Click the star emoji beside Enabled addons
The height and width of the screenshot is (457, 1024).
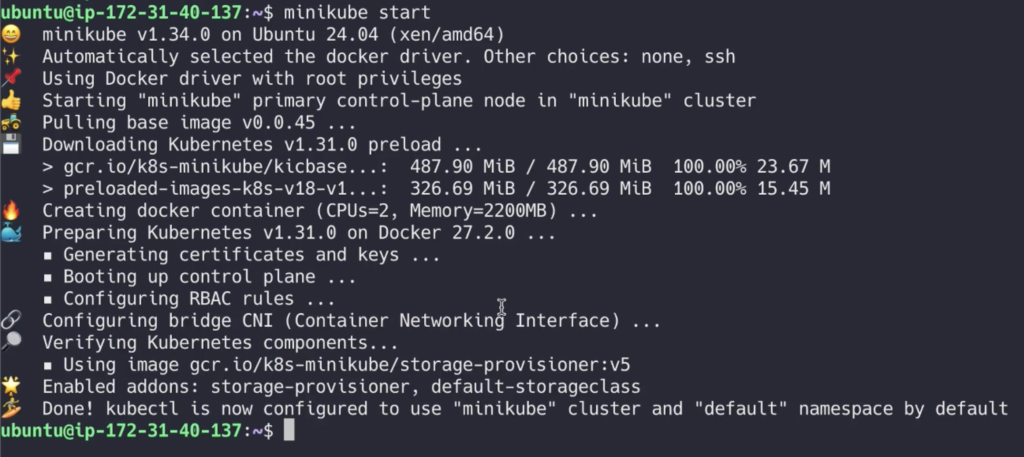(x=10, y=386)
